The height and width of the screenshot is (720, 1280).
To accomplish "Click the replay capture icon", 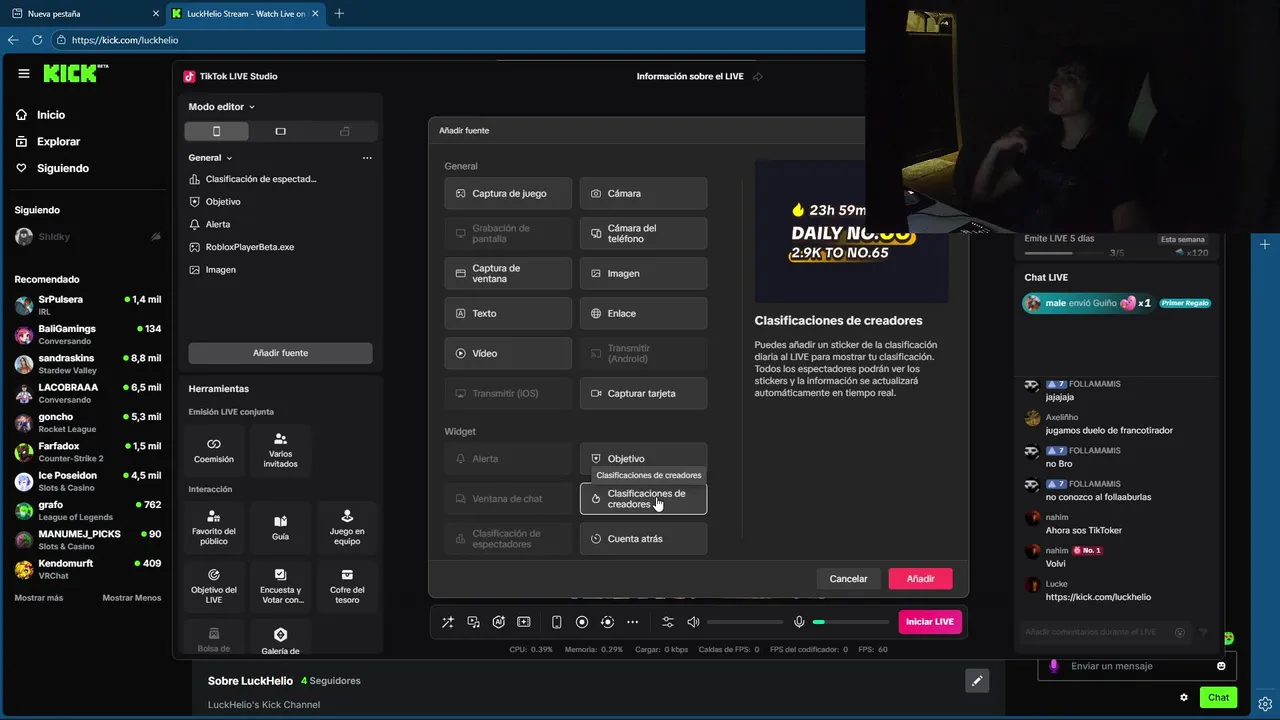I will coord(607,622).
